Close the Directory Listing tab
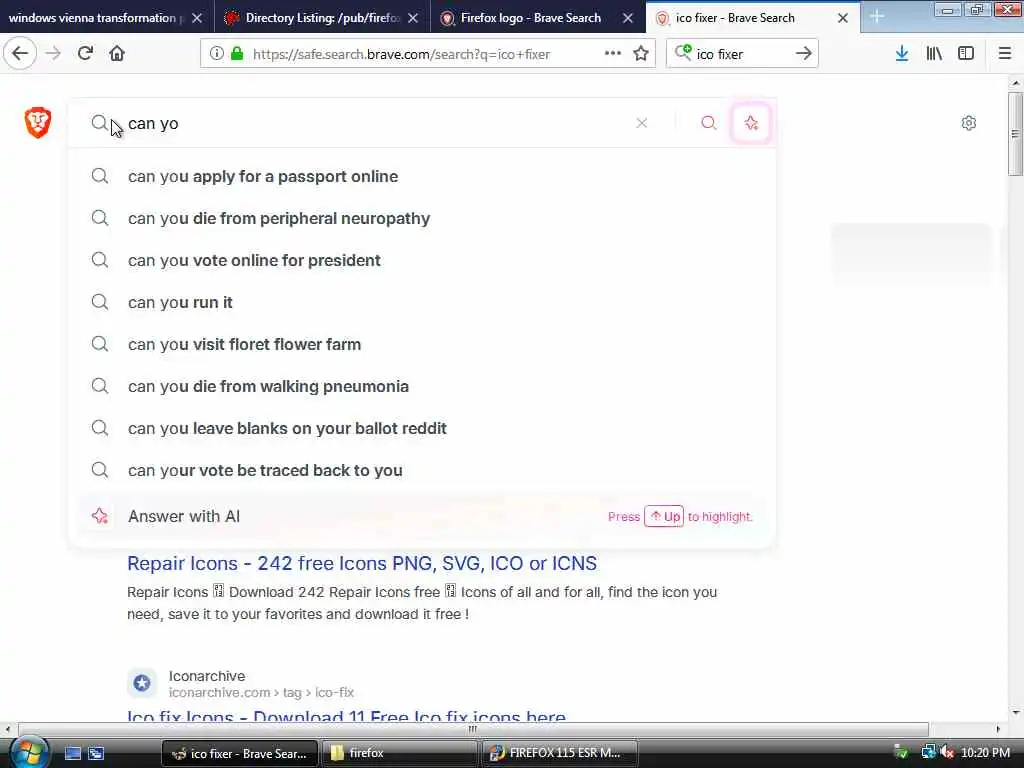Image resolution: width=1024 pixels, height=768 pixels. point(413,18)
